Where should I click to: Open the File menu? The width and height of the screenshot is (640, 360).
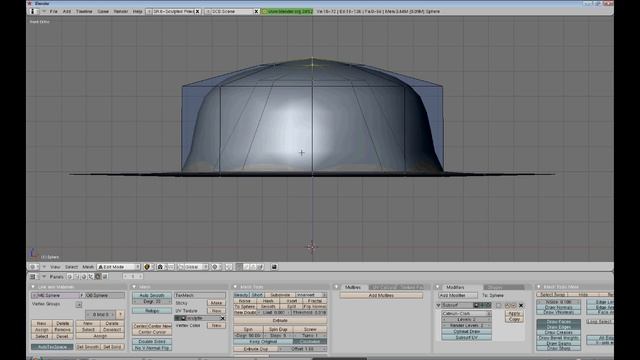[53, 11]
